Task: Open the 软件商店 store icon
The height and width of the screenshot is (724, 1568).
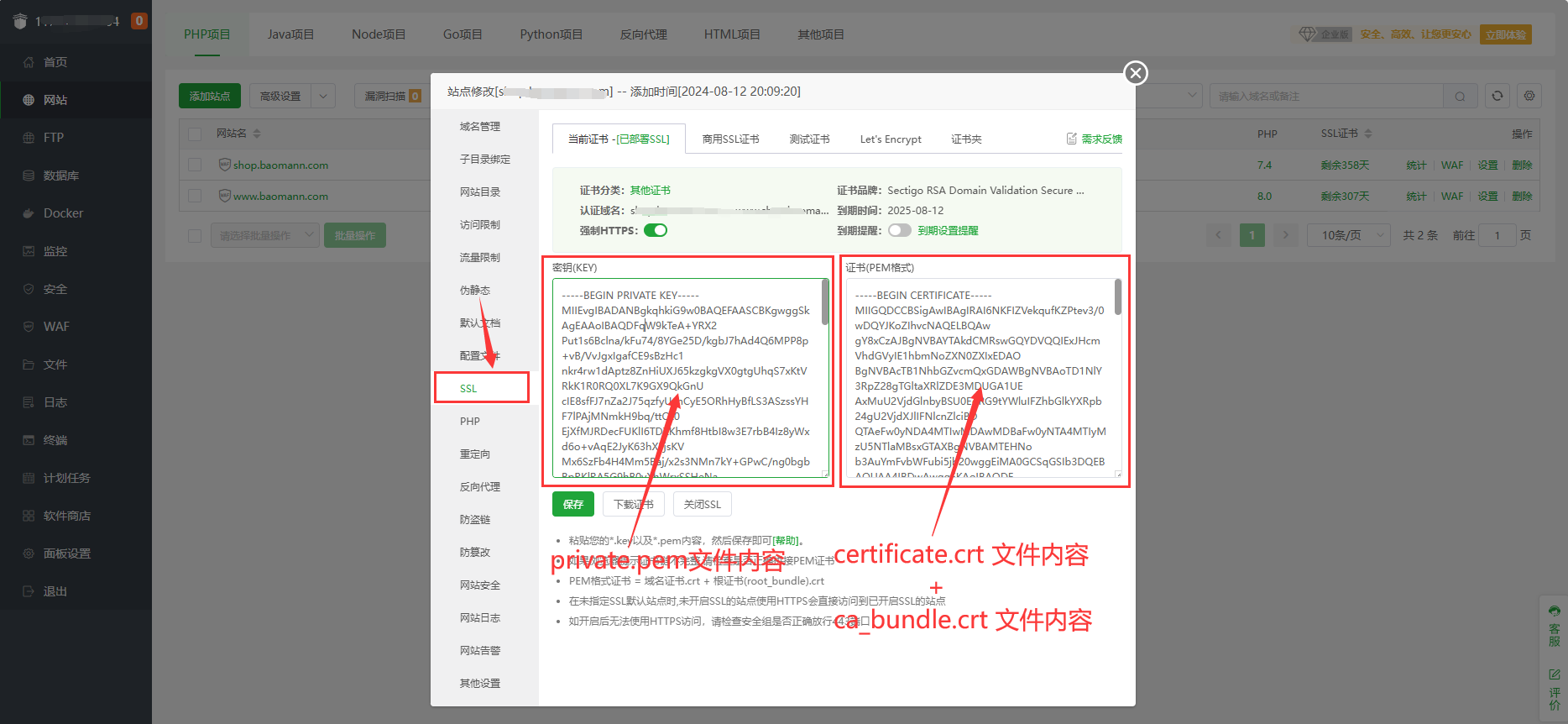Action: coord(29,516)
